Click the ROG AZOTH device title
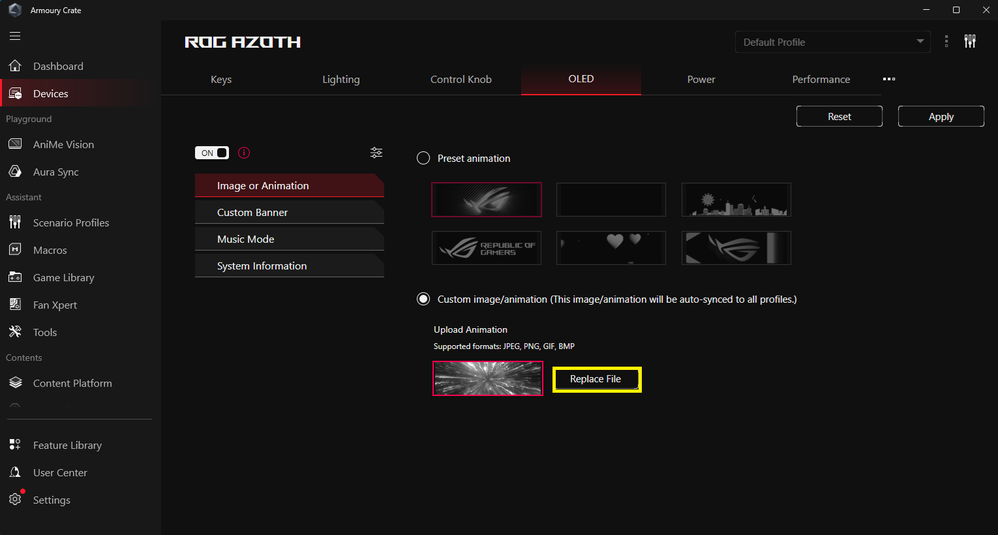 pos(242,42)
